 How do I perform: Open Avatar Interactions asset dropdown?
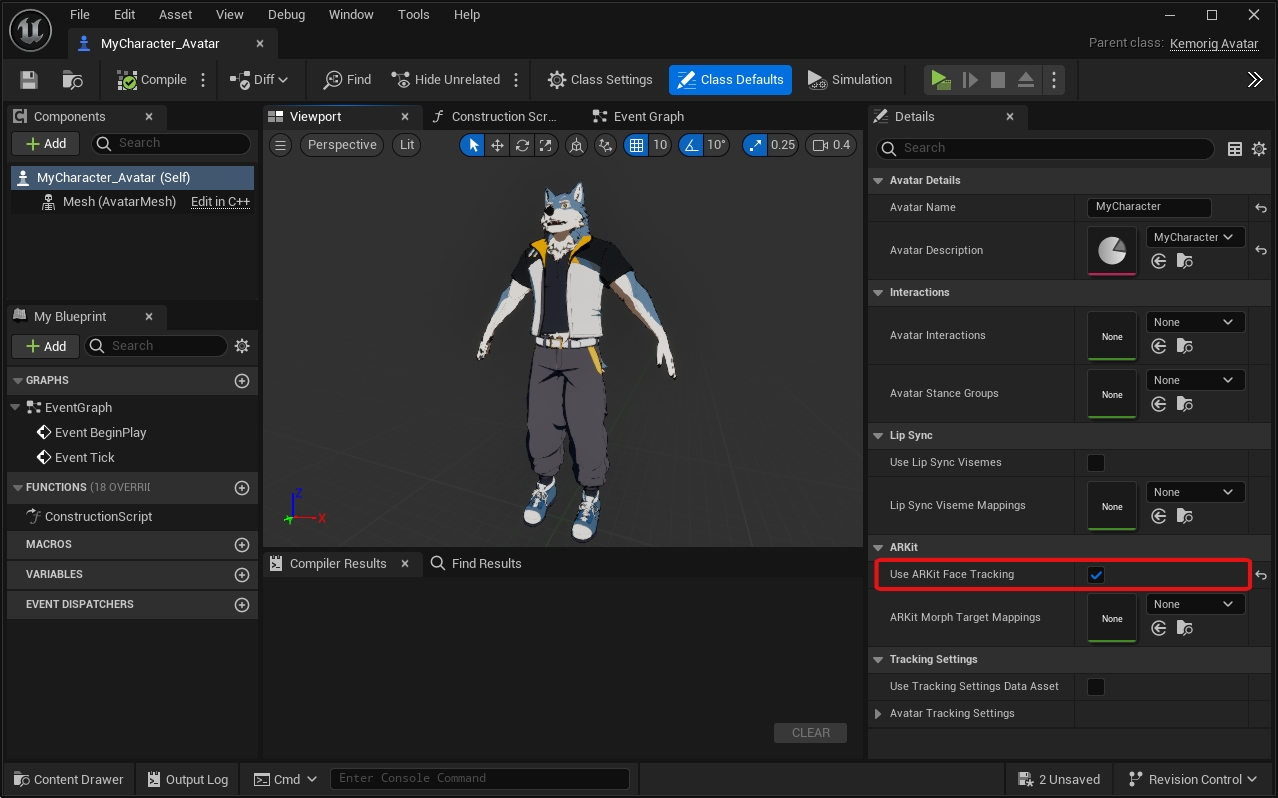(x=1195, y=322)
